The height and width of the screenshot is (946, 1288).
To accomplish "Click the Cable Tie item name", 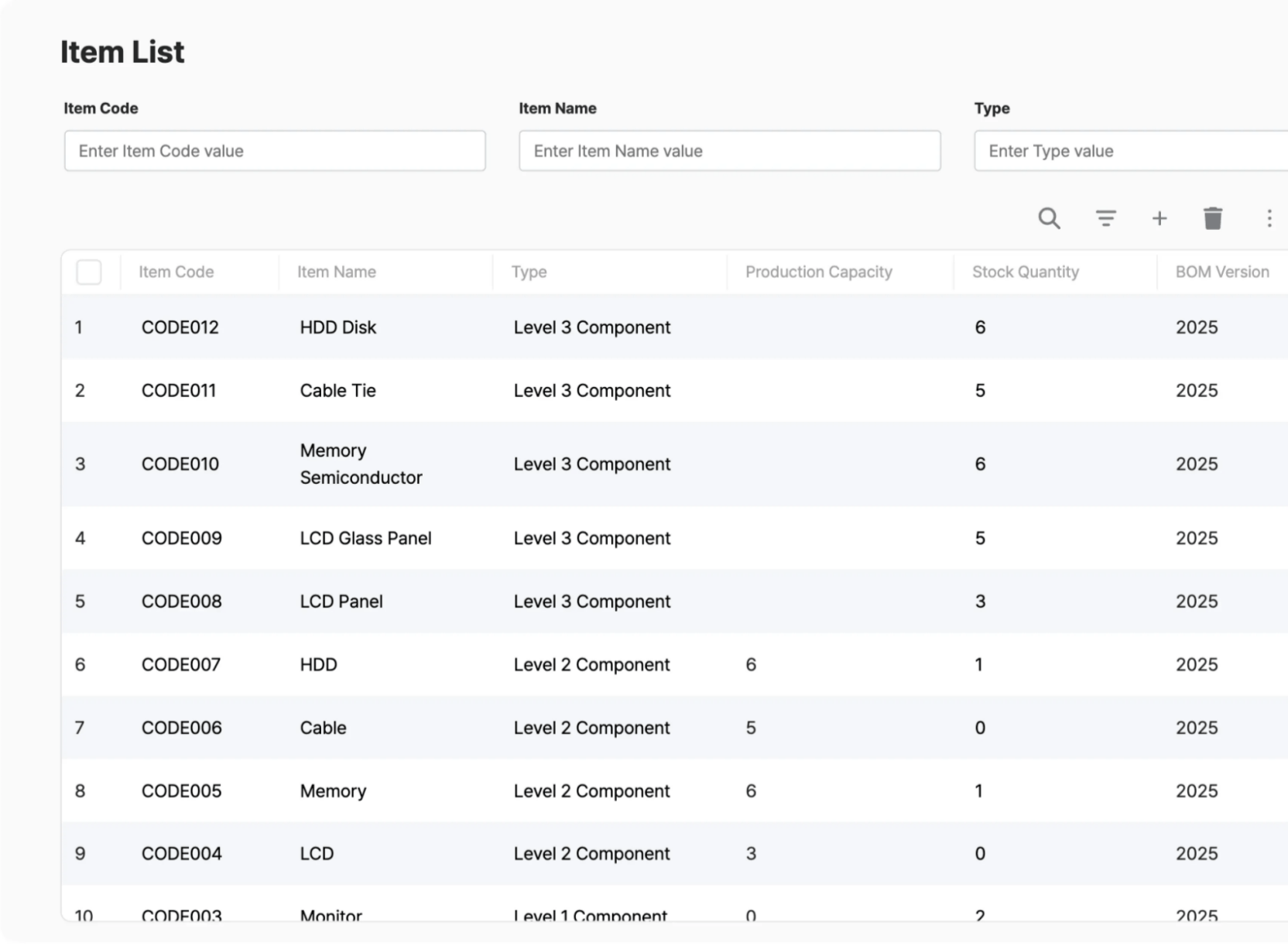I will point(338,391).
